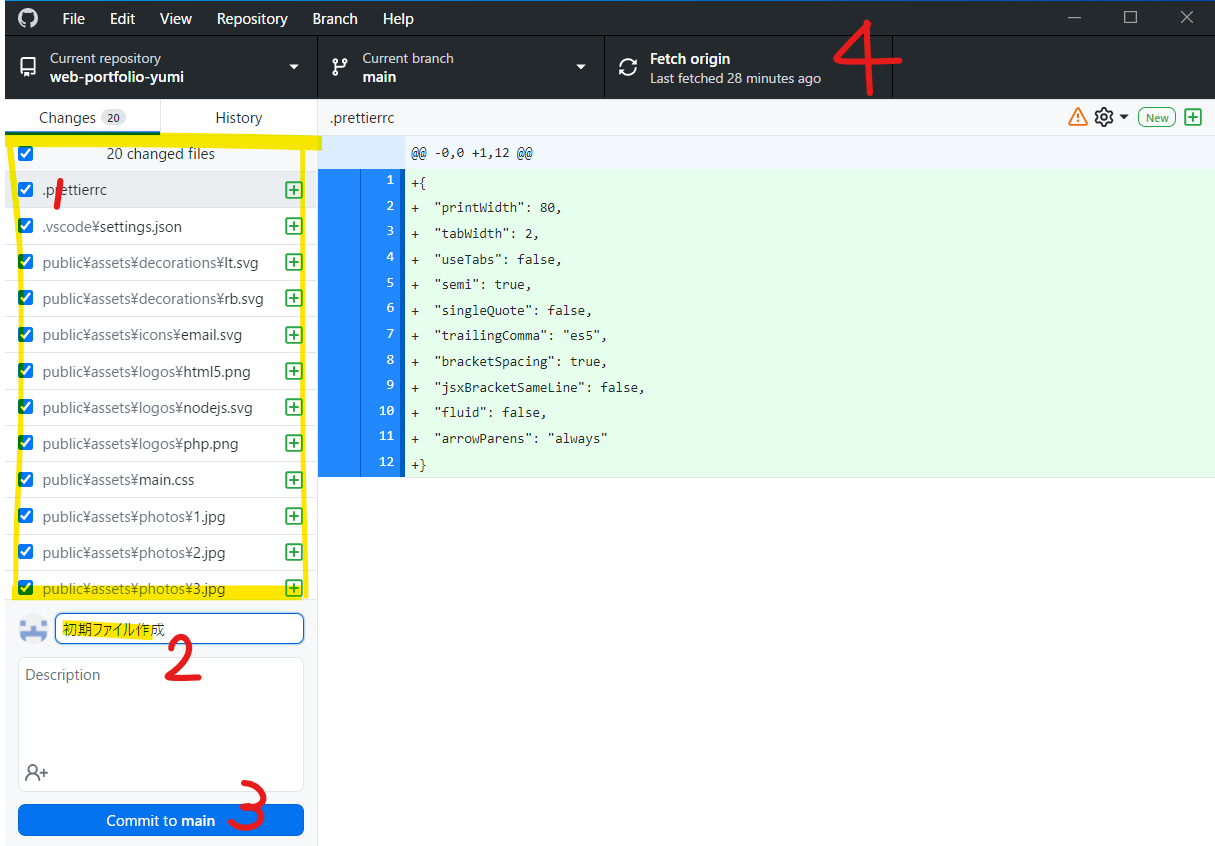
Task: Click the added-file icon on main.css row
Action: [x=294, y=480]
